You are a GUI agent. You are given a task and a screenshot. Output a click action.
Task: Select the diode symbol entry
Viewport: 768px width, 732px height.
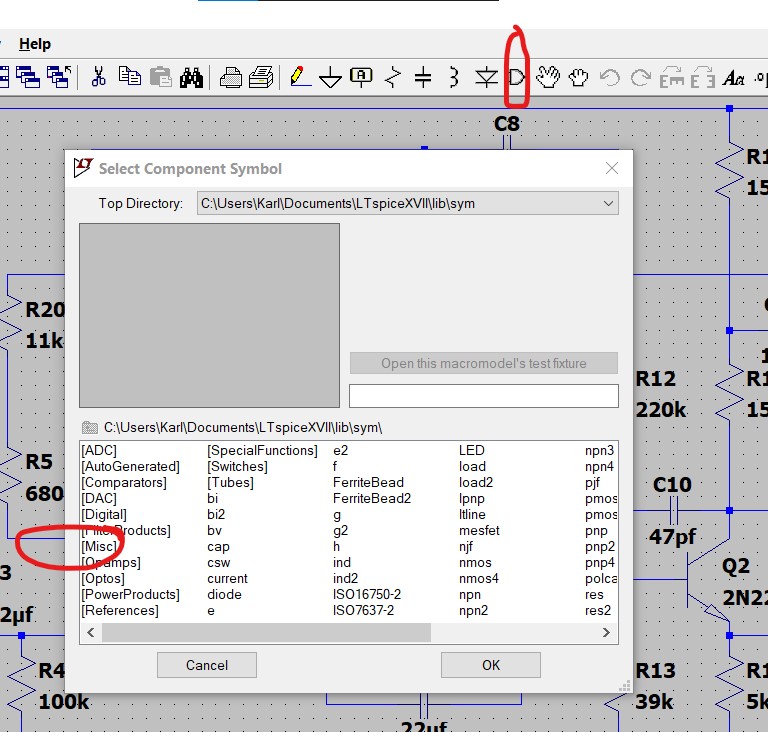(224, 594)
